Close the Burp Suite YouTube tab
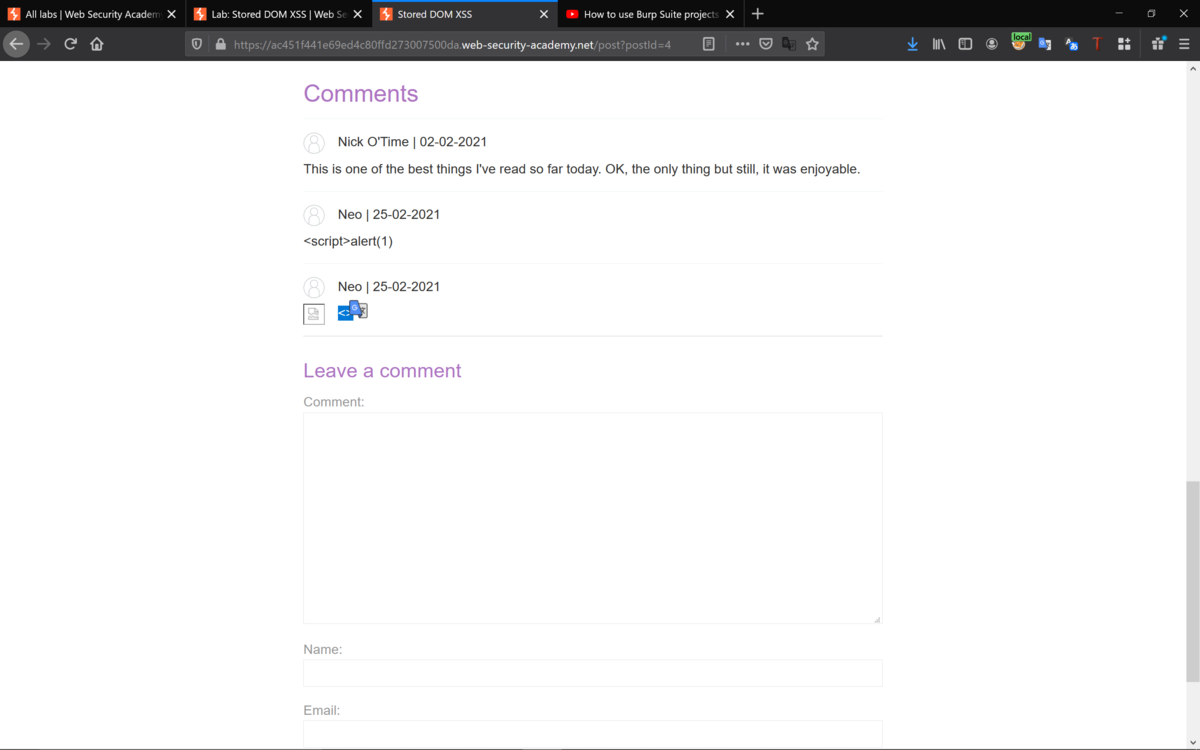Viewport: 1200px width, 750px height. click(730, 14)
